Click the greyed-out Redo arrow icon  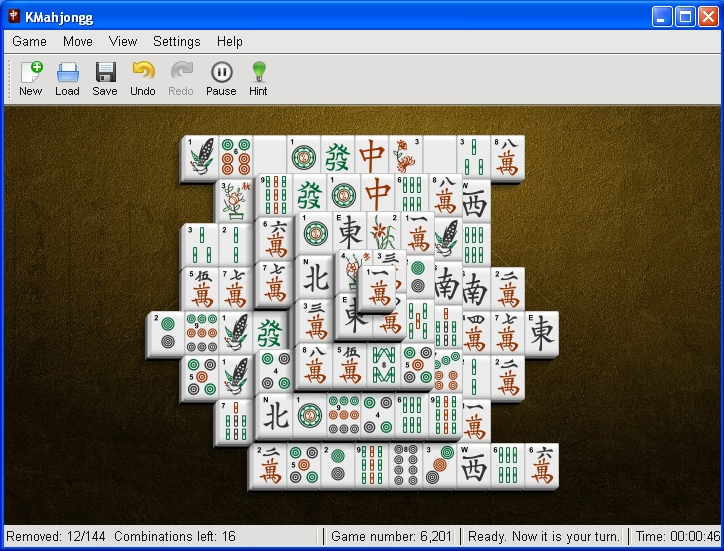click(181, 78)
